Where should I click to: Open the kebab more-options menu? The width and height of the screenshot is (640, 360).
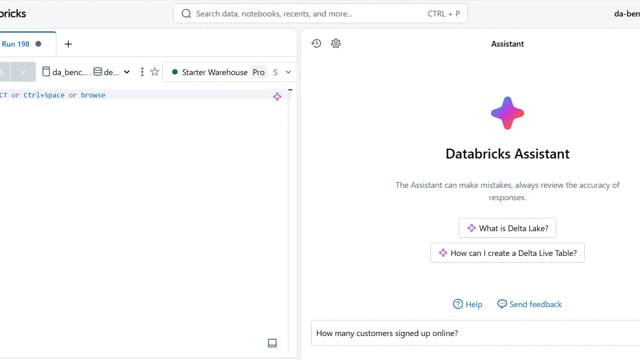(x=142, y=72)
